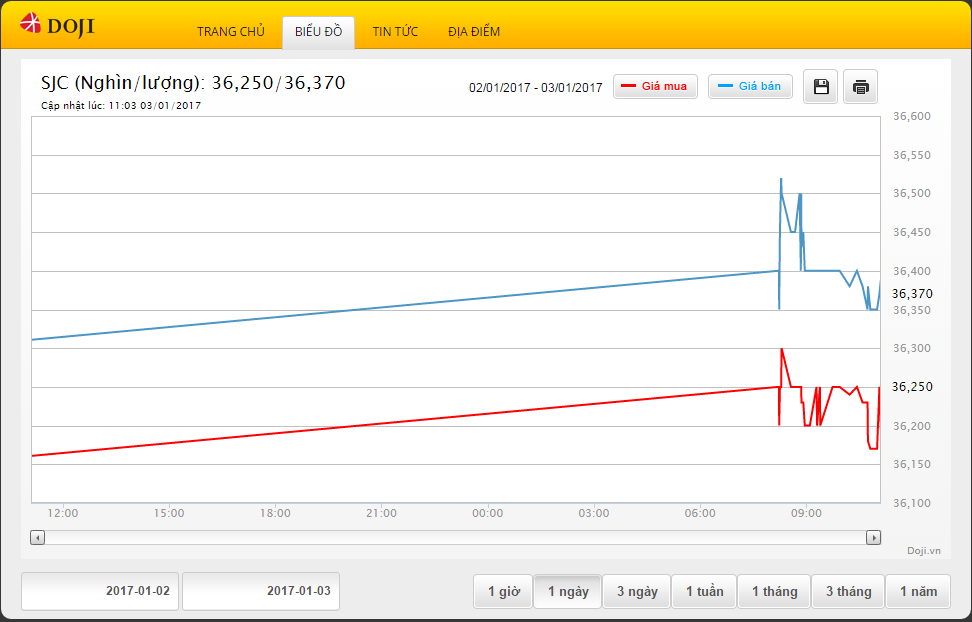
Task: Click the start date field 2017-01-02
Action: (100, 591)
